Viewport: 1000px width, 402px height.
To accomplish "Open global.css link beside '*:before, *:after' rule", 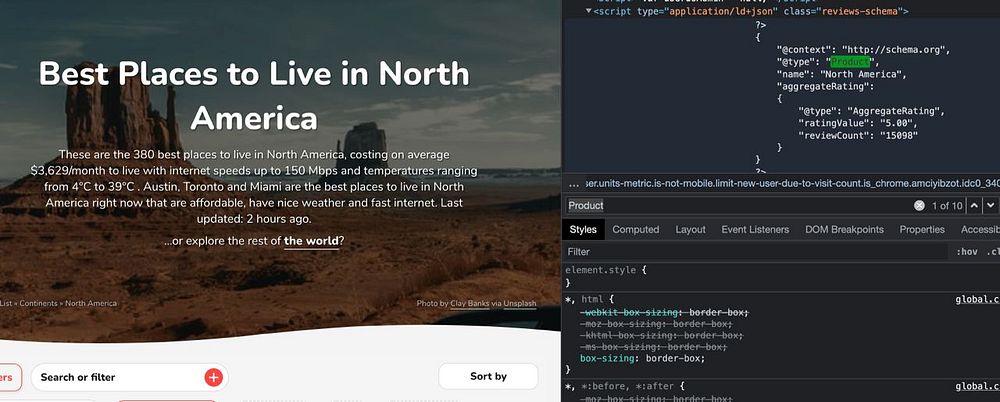I will pos(978,386).
